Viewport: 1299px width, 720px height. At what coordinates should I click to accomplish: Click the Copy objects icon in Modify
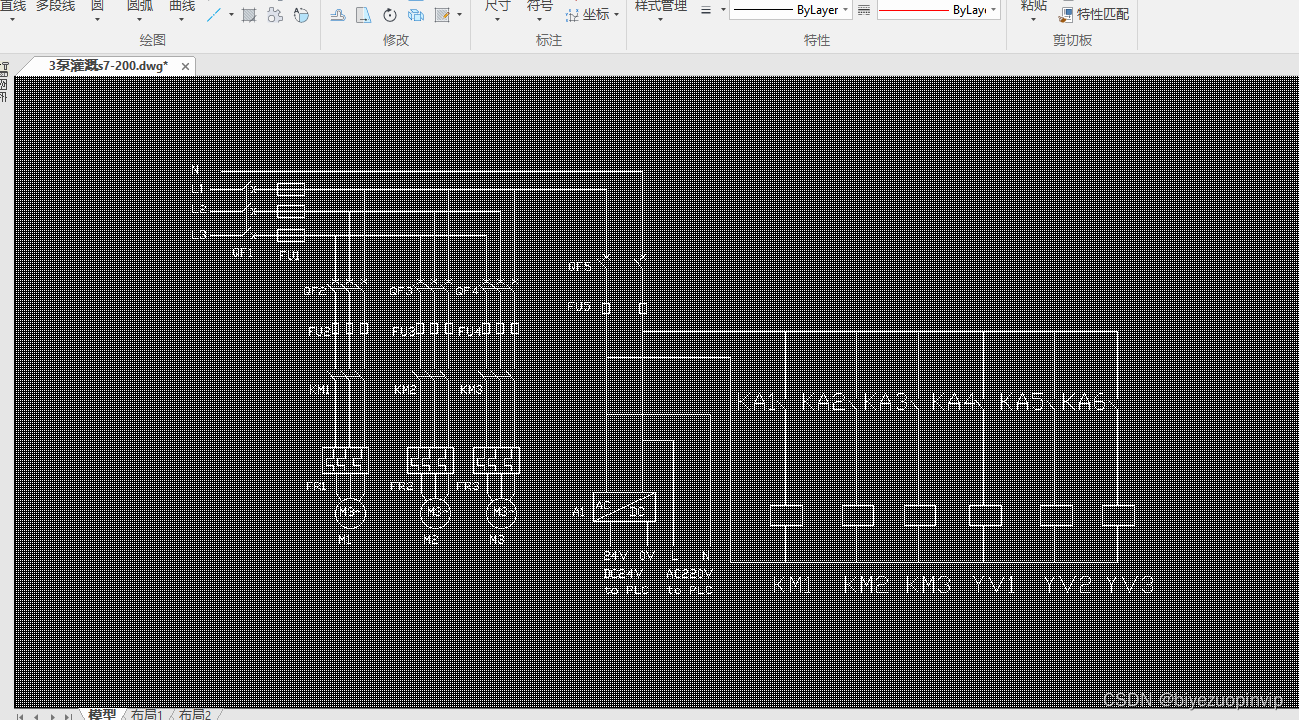415,15
